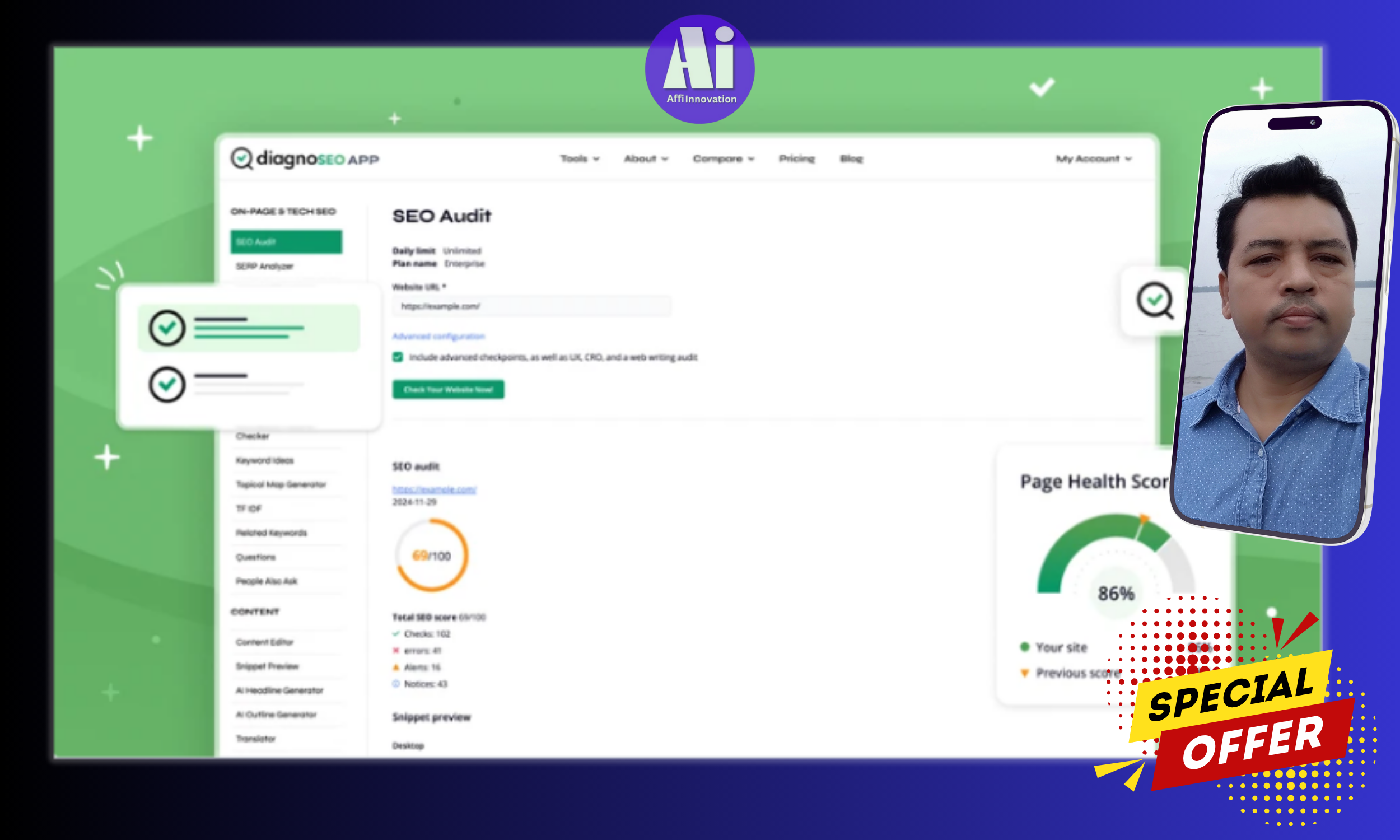Click the 69/100 score gauge
The width and height of the screenshot is (1400, 840).
pyautogui.click(x=432, y=556)
